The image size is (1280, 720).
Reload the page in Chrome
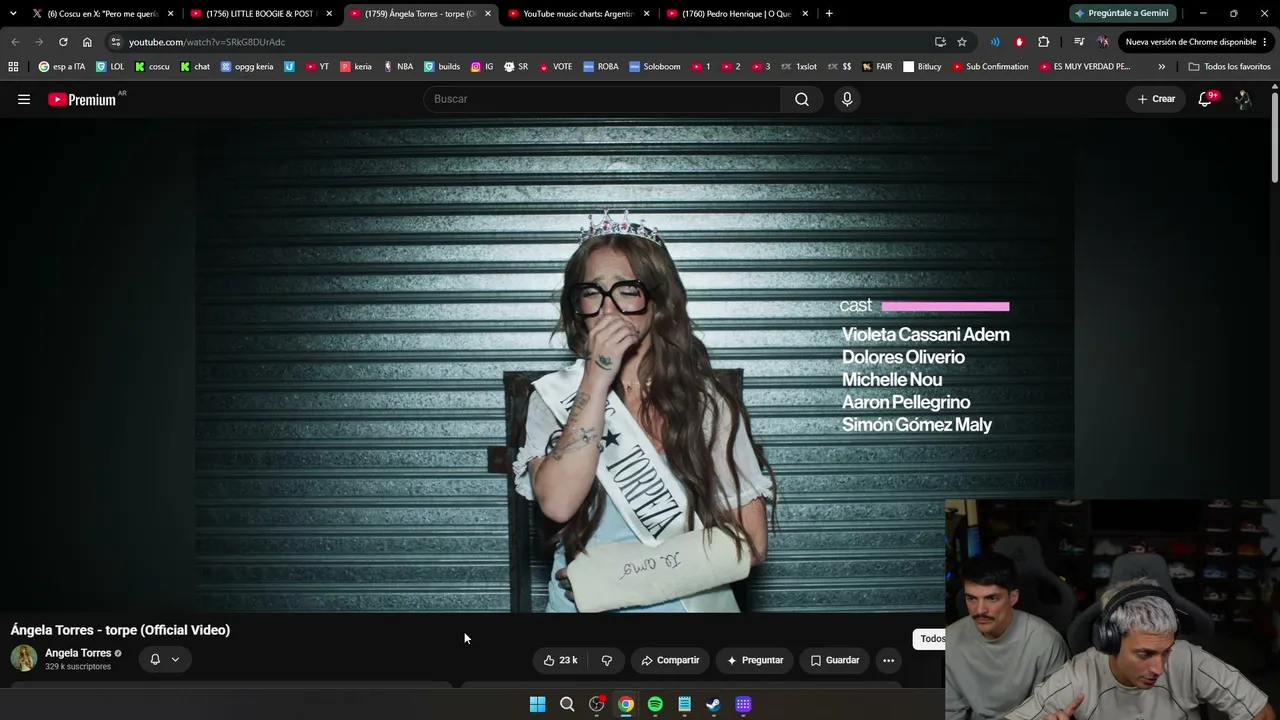[x=63, y=42]
